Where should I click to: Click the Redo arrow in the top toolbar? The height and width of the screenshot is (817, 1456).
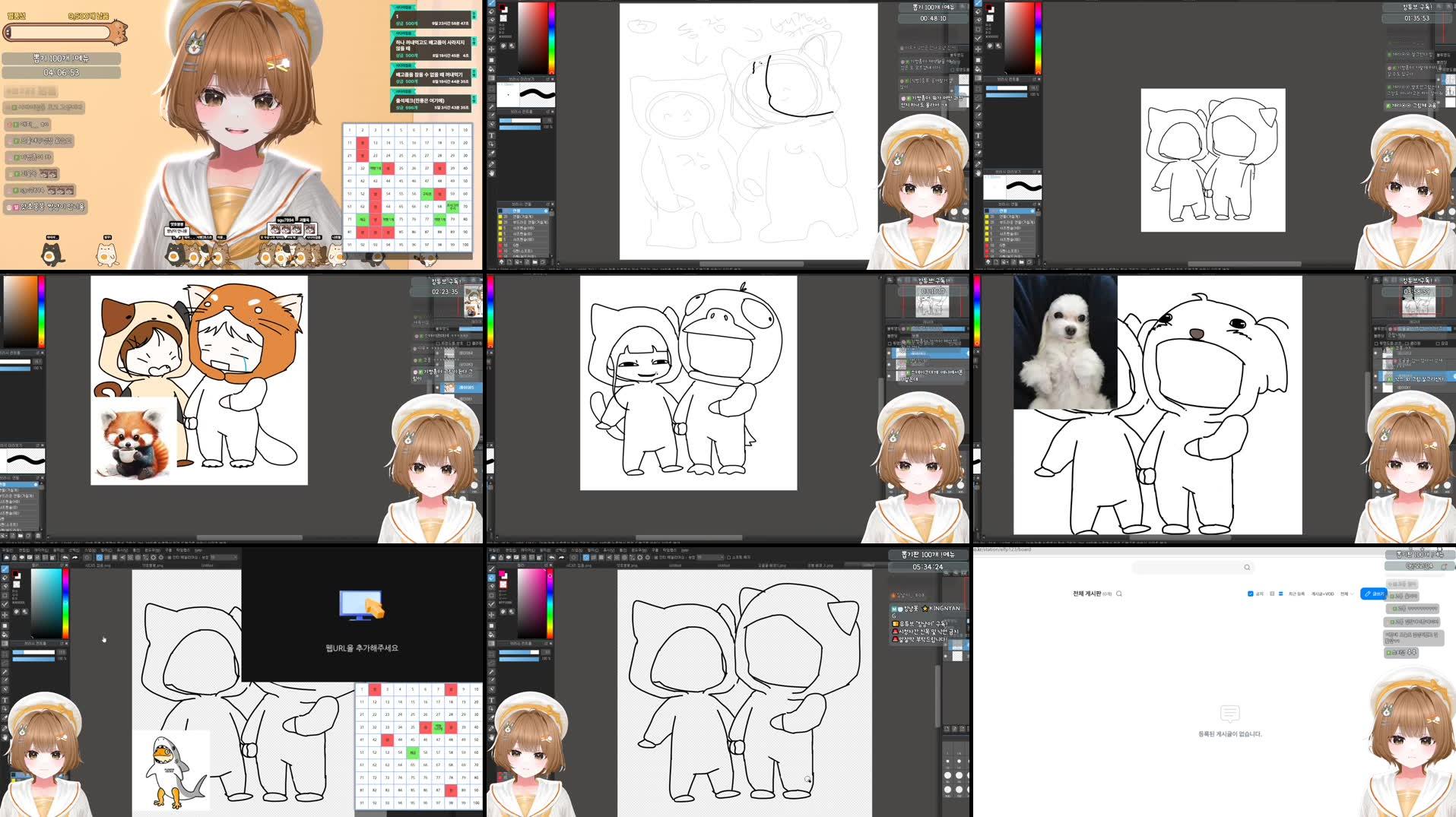(75, 556)
